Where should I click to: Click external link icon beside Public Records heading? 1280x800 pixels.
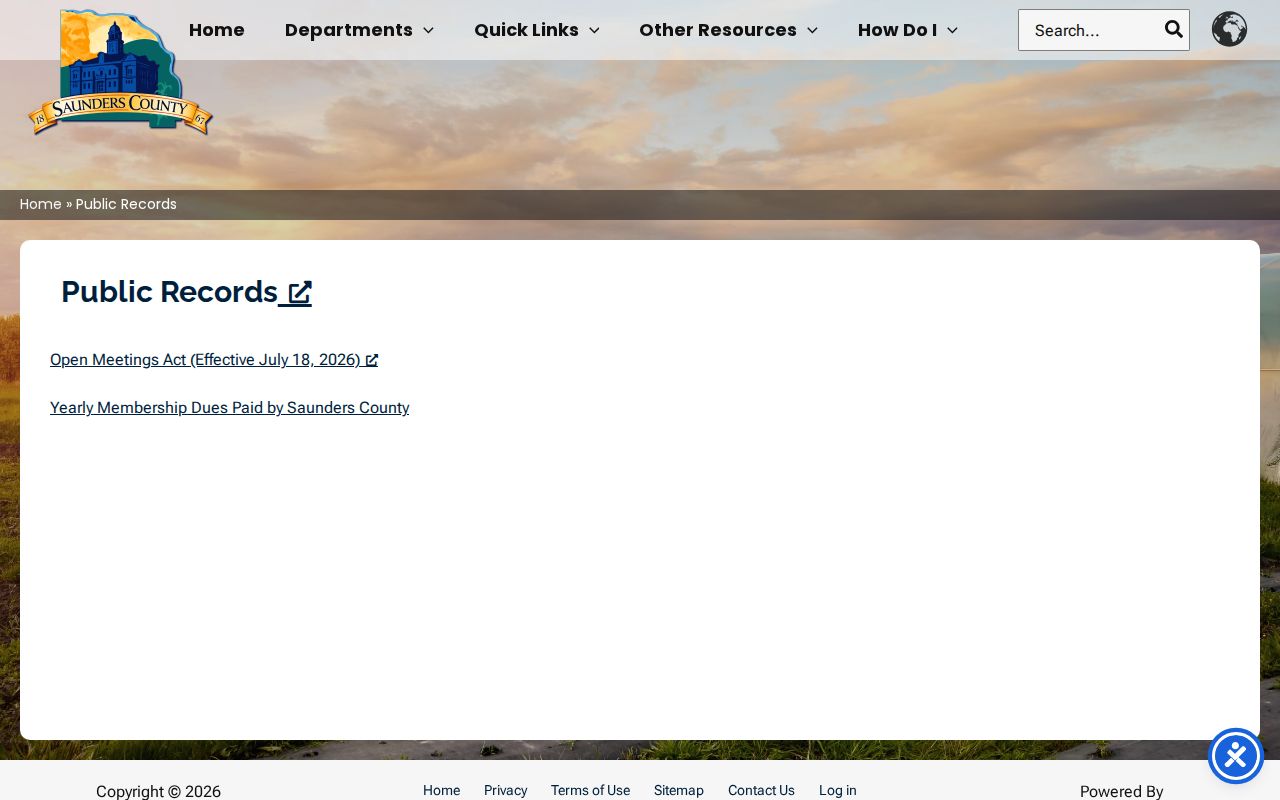300,293
